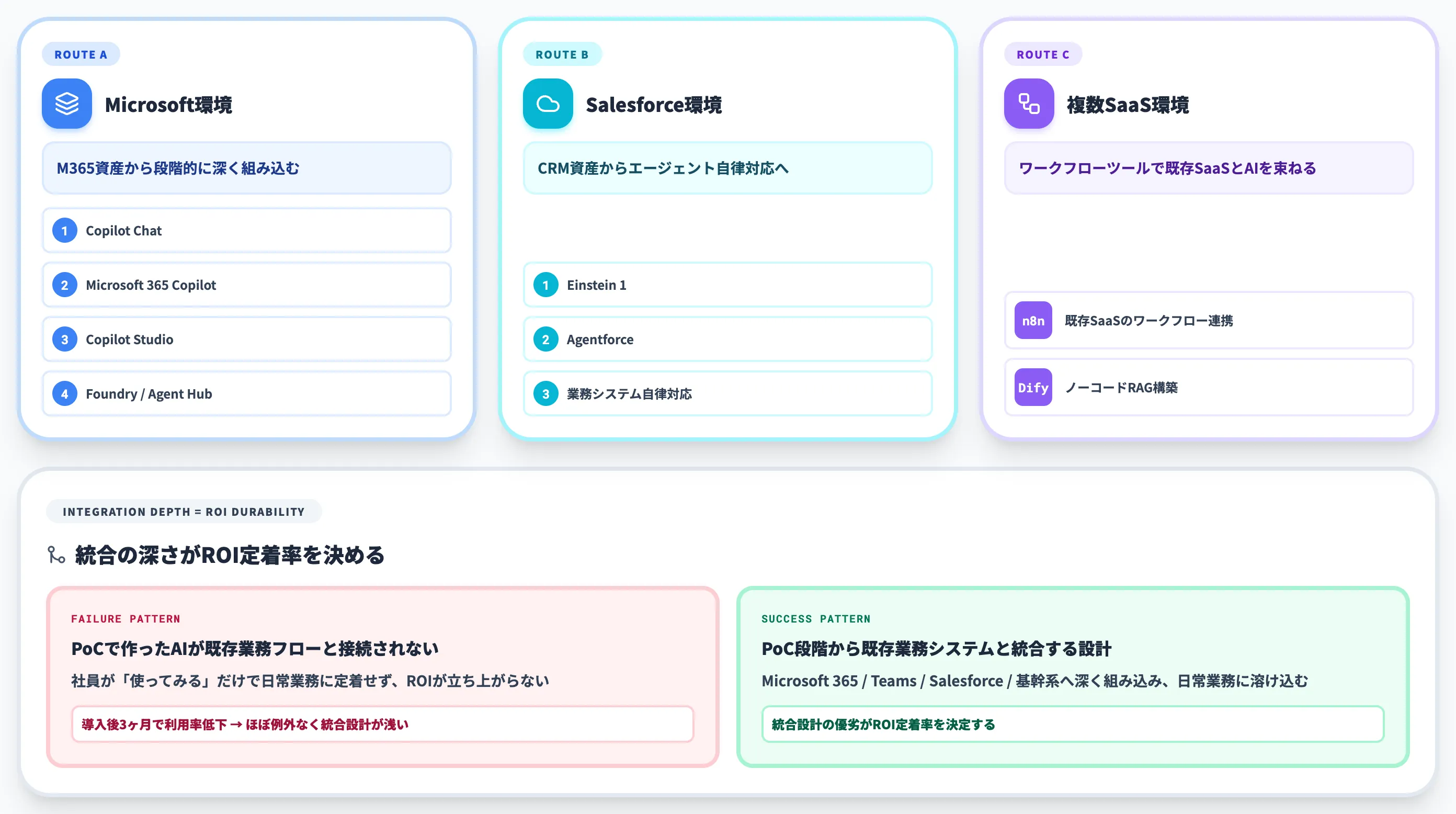Click the Microsoft環境 heading
1456x814 pixels.
click(x=168, y=105)
